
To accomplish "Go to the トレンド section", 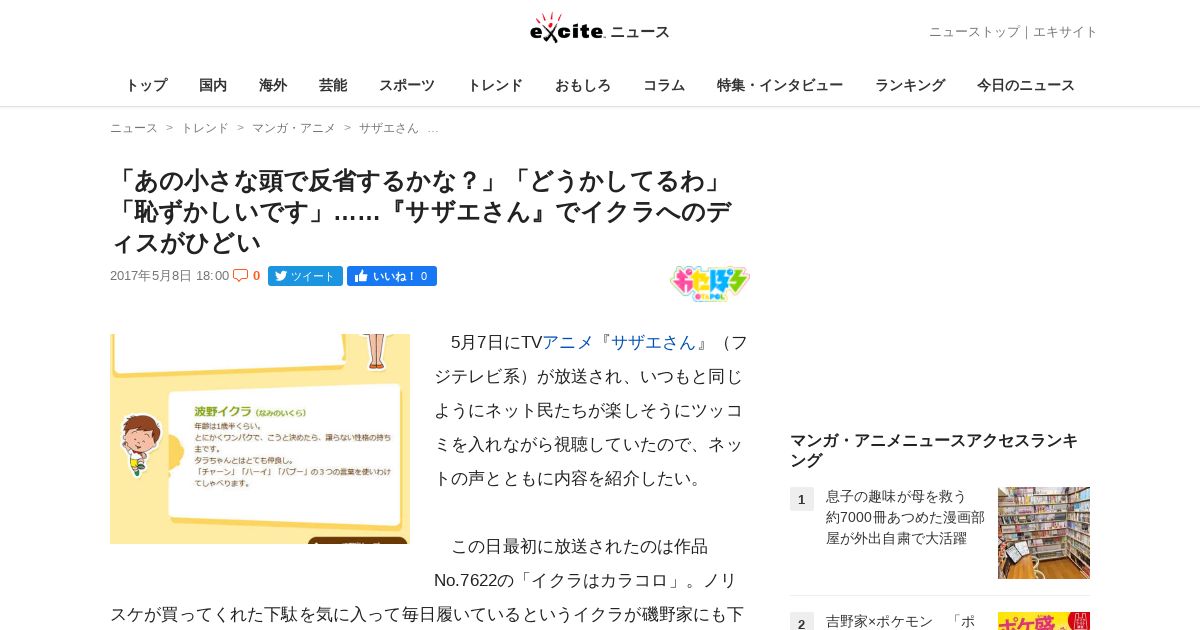I will click(x=495, y=85).
